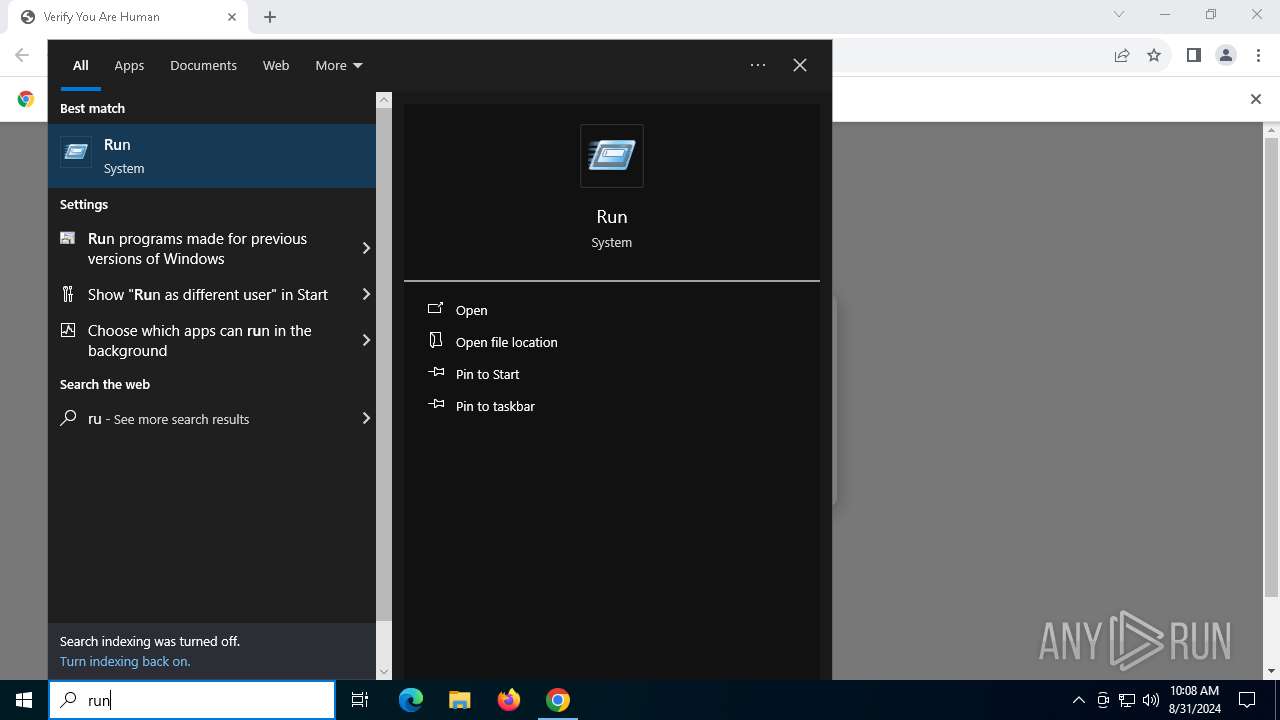Open Choose which apps can run in background

pyautogui.click(x=212, y=340)
